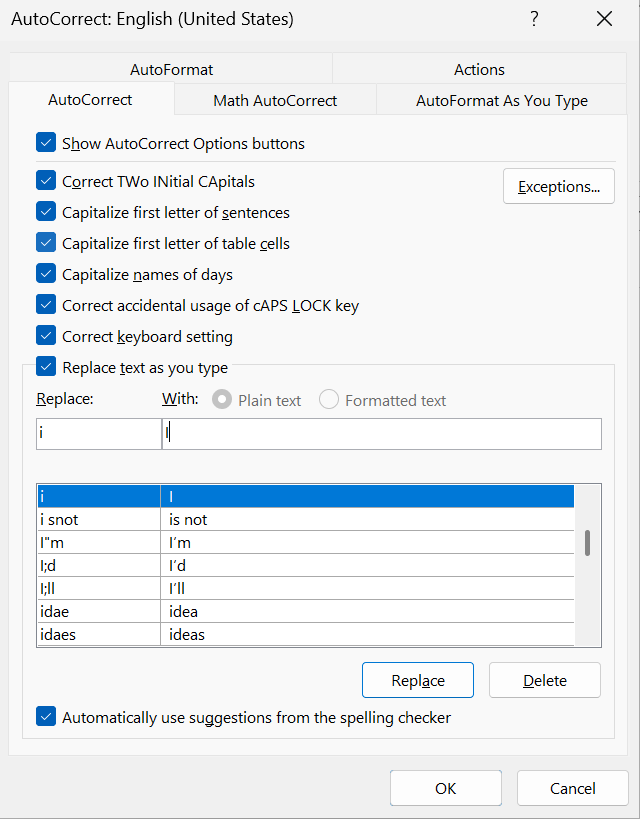Uncheck Capitalize names of days
Viewport: 640px width, 819px height.
click(x=45, y=274)
